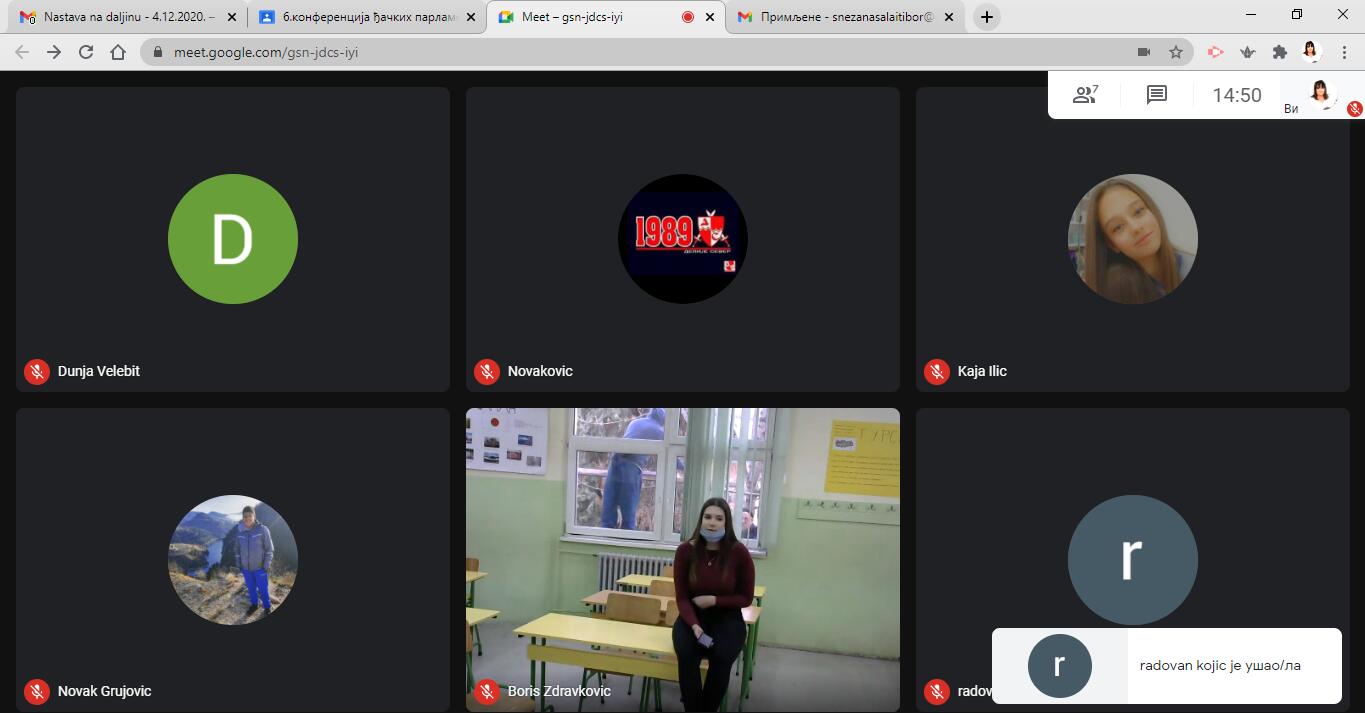Click the muted mic icon beside Novakovic
This screenshot has width=1365, height=713.
487,371
